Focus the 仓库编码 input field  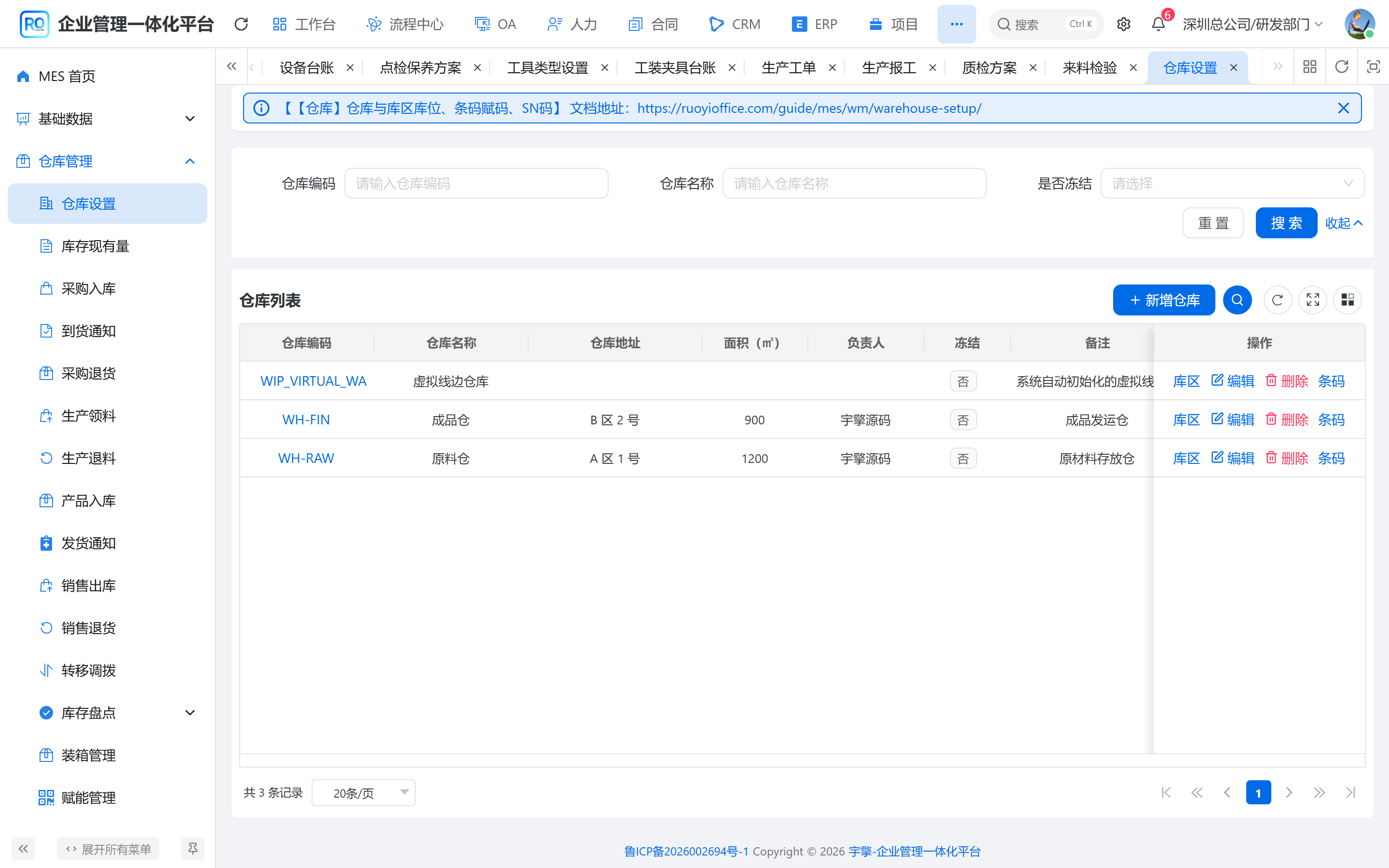(476, 183)
